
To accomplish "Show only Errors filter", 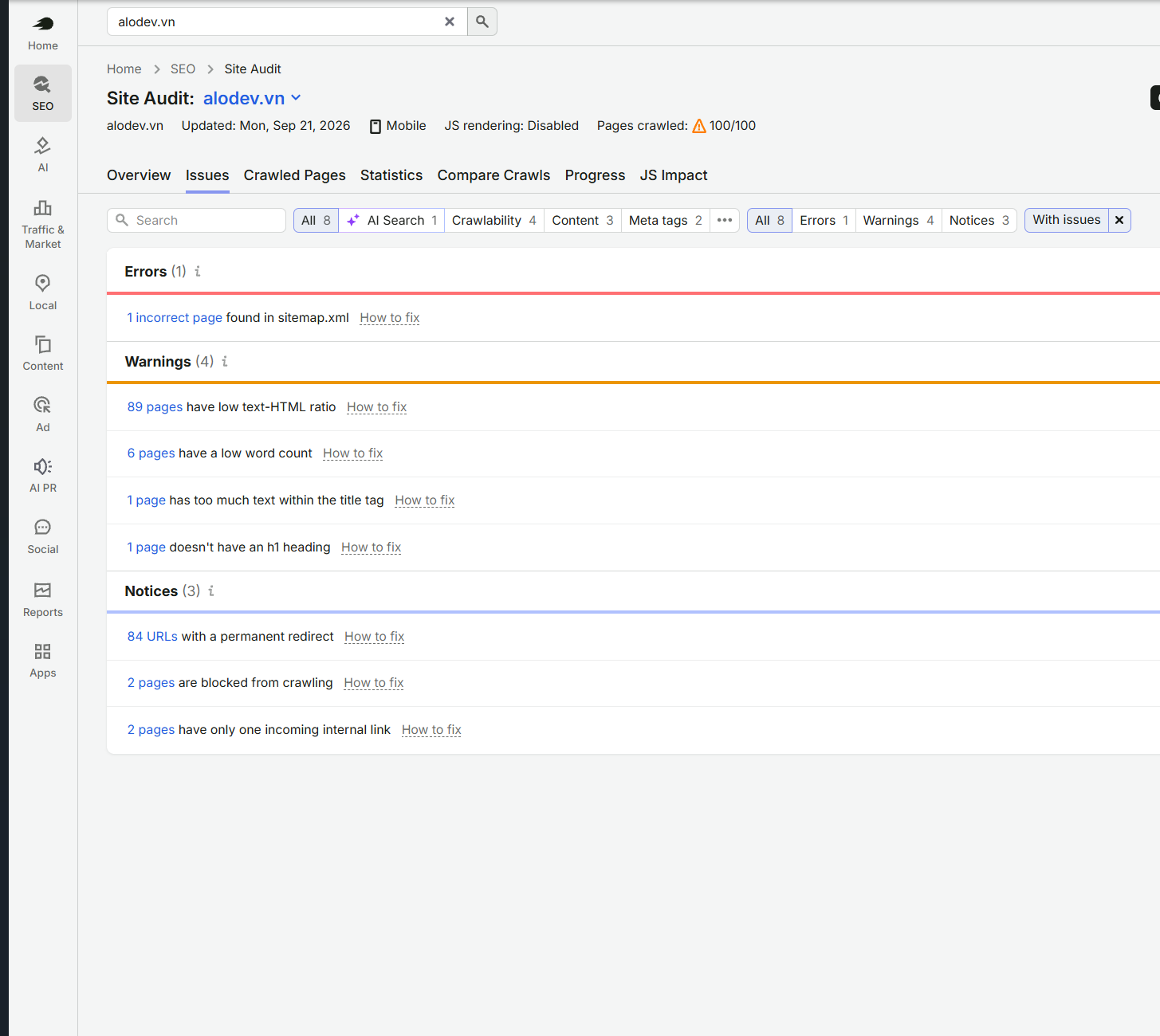I will pos(824,220).
